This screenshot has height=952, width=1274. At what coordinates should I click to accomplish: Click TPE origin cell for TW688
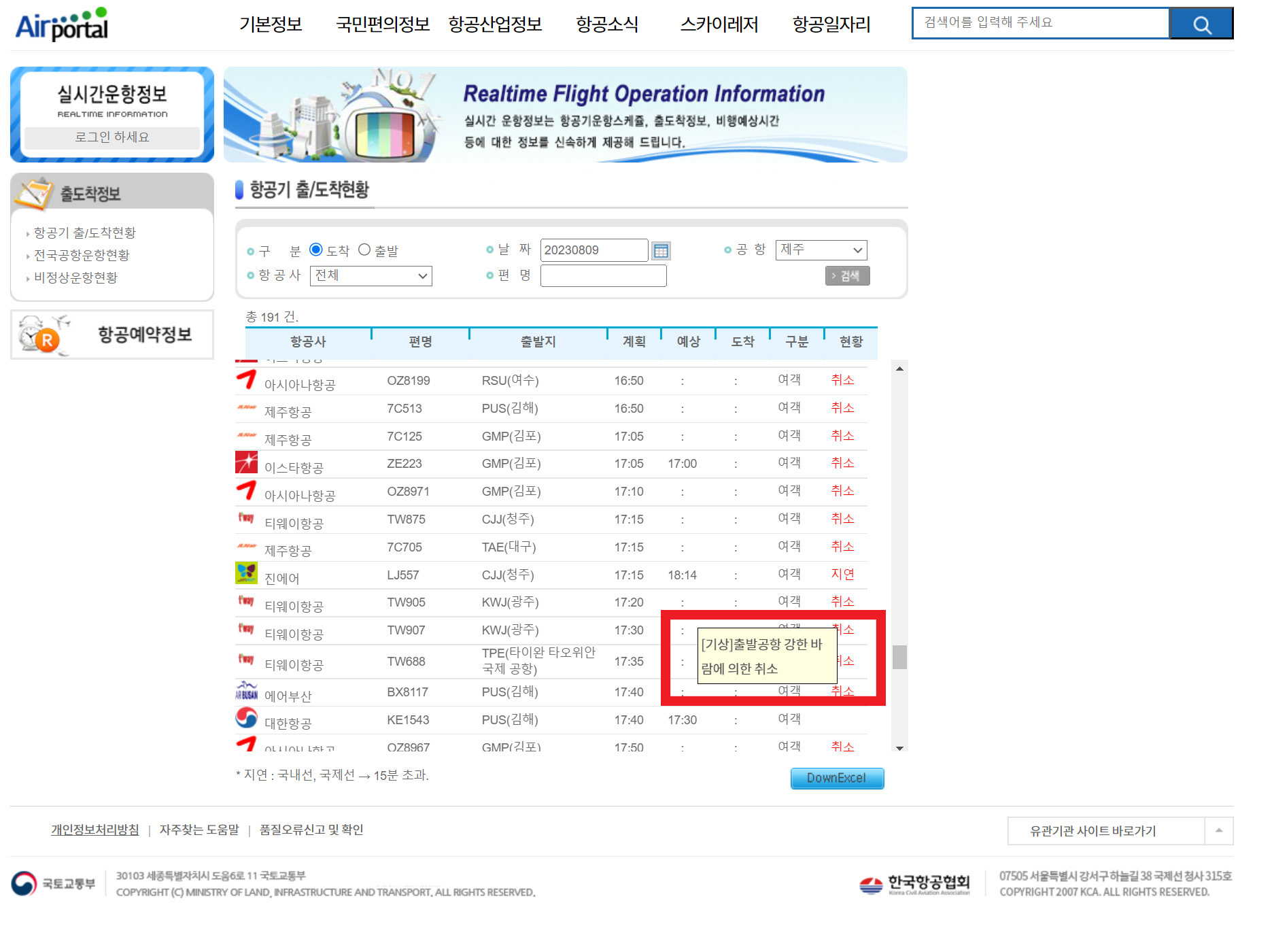[538, 660]
